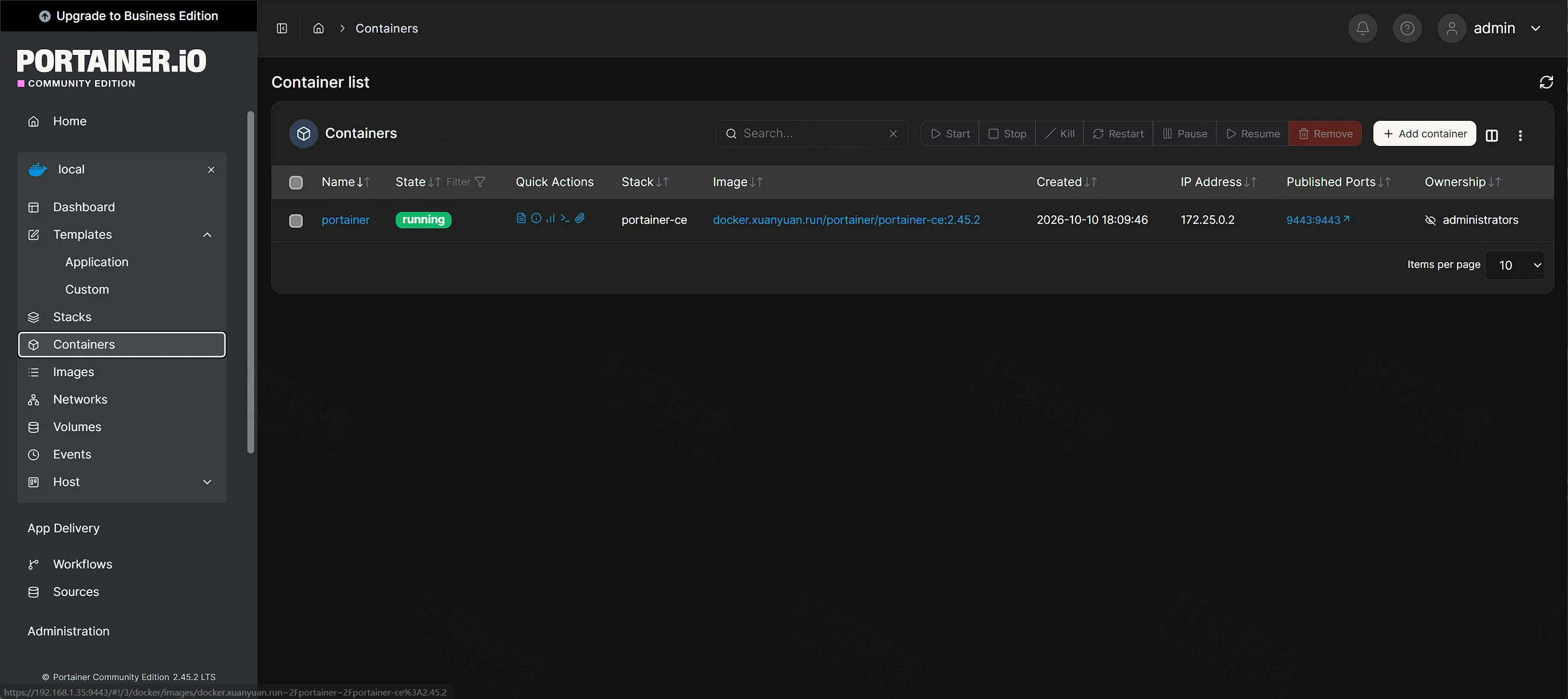Open the table column visibility icon
This screenshot has width=1568, height=699.
pyautogui.click(x=1491, y=135)
